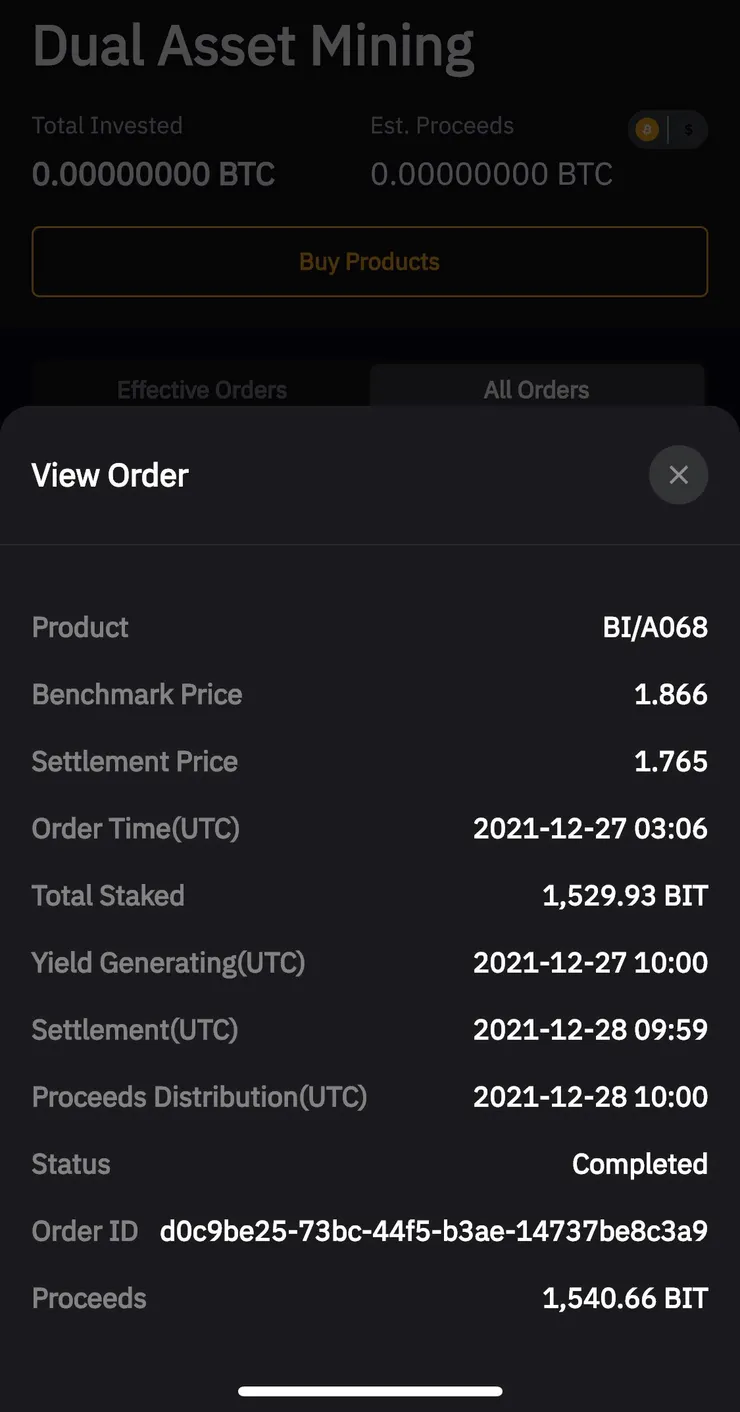Click the Total Invested BTC amount

153,175
